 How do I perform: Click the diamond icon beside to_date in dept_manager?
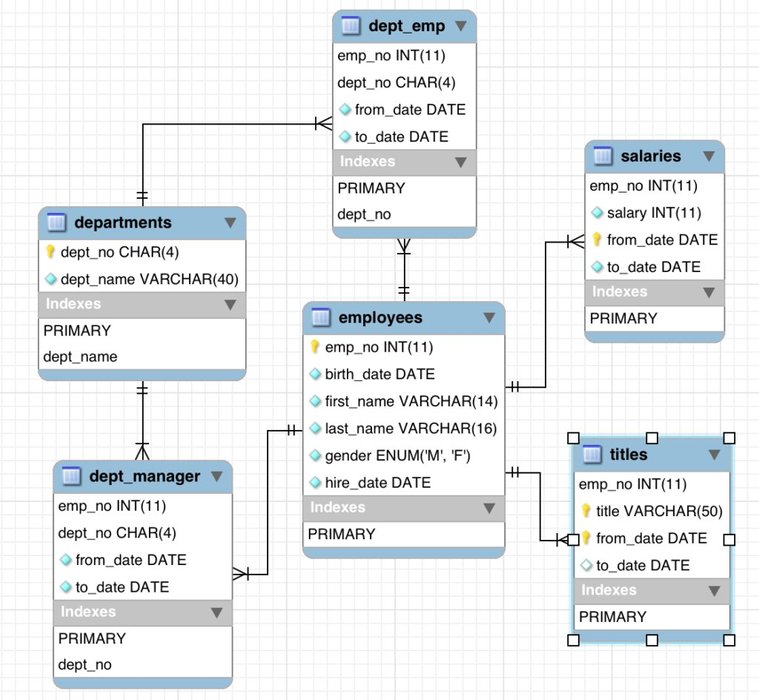tap(65, 587)
